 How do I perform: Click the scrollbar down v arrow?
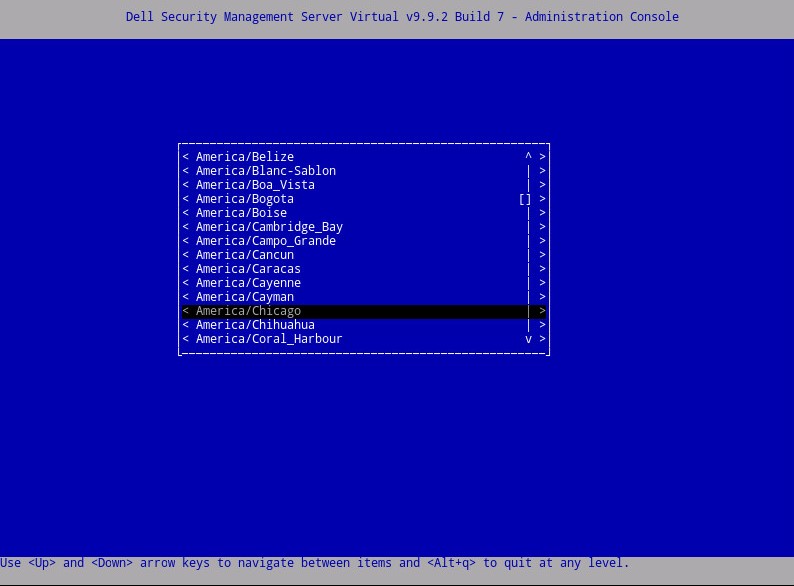[x=528, y=339]
